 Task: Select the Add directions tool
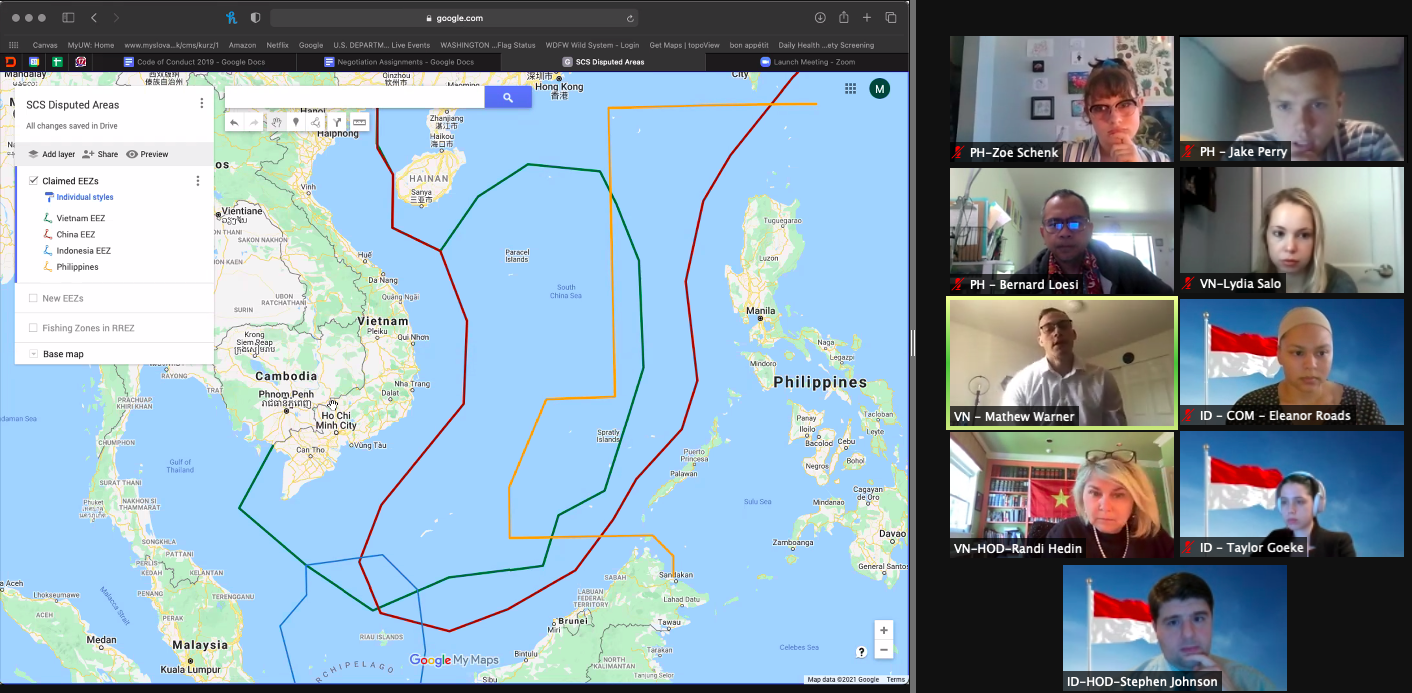pyautogui.click(x=338, y=122)
